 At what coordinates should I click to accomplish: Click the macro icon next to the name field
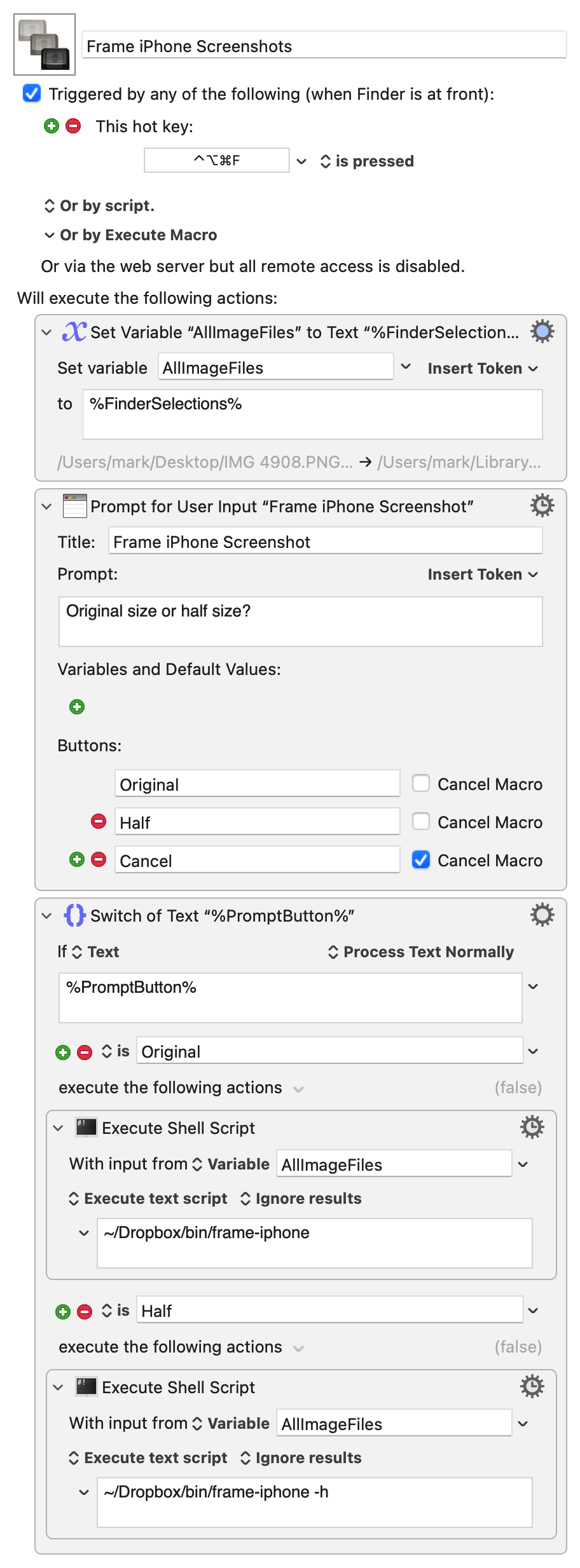45,44
